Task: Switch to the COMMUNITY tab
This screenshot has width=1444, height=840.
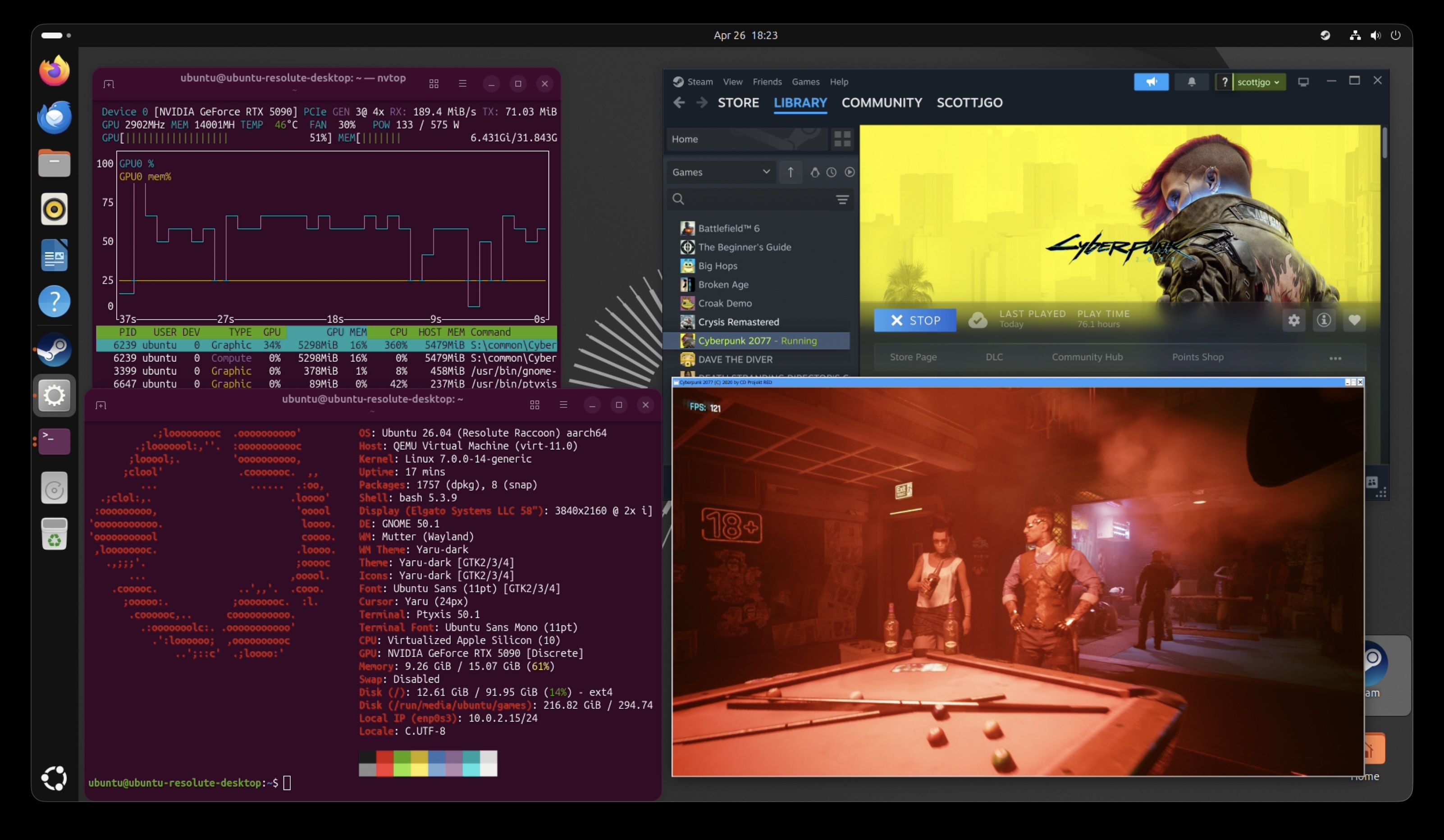Action: click(881, 103)
